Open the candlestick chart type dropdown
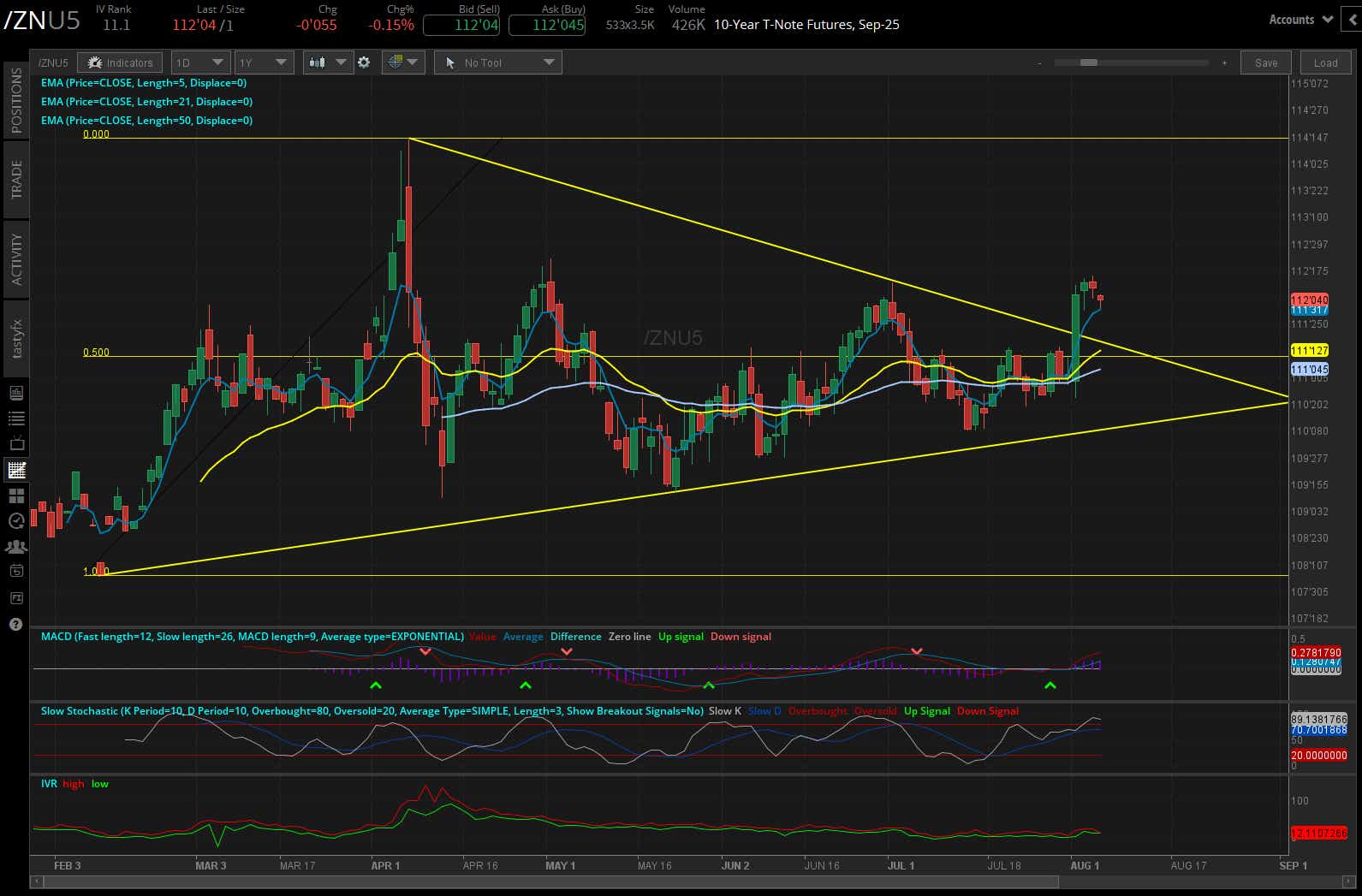The width and height of the screenshot is (1362, 896). [328, 62]
